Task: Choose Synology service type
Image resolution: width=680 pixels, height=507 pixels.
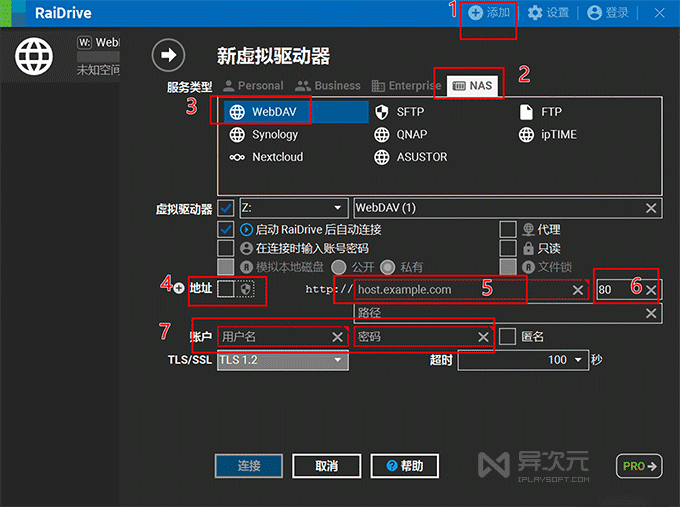Action: pyautogui.click(x=263, y=134)
